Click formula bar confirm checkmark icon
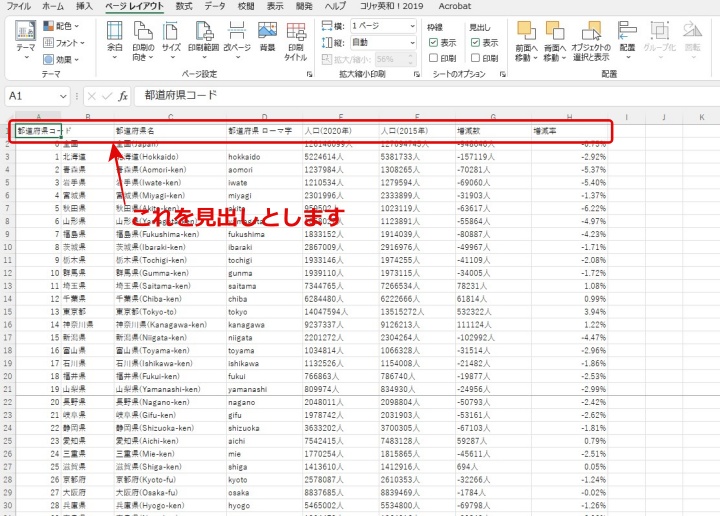Viewport: 720px width, 516px height. (107, 96)
